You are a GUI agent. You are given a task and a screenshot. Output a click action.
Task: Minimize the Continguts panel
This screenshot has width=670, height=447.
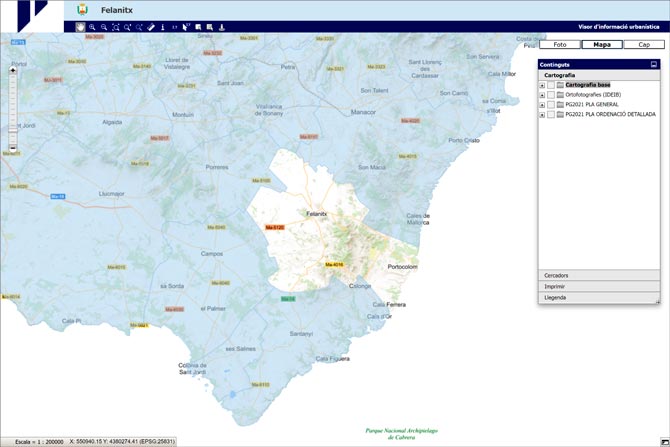click(x=653, y=65)
